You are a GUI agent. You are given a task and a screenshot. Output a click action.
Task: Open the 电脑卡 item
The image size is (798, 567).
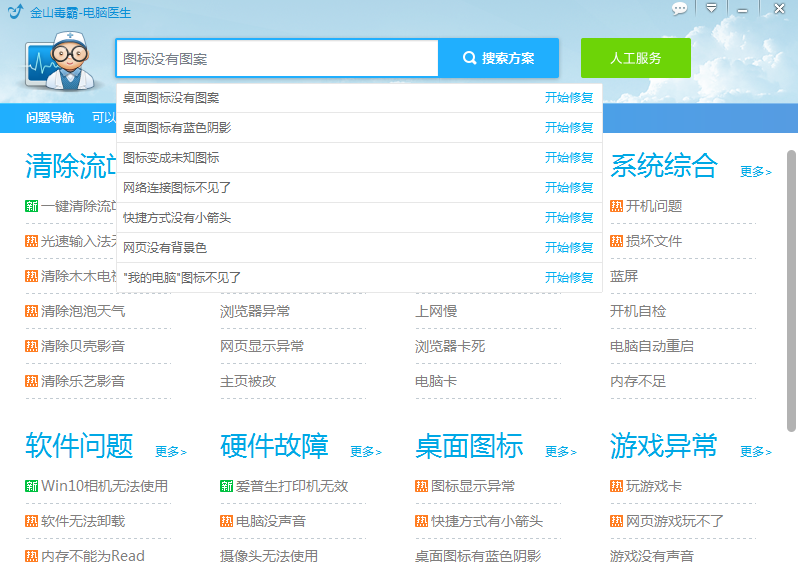(436, 381)
